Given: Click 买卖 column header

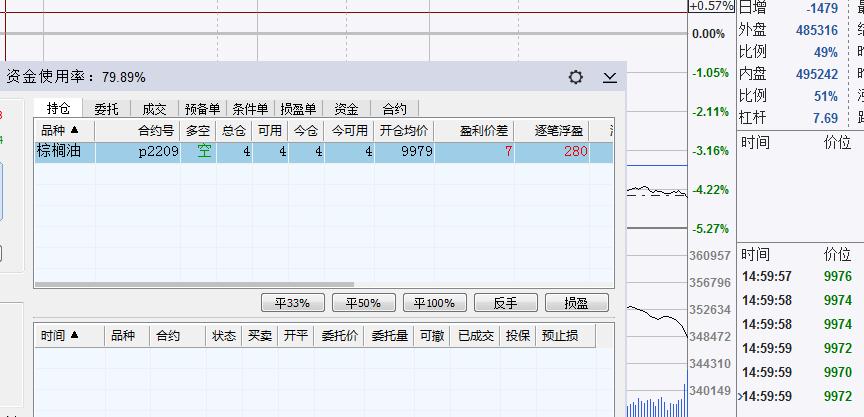Looking at the screenshot, I should (x=260, y=335).
